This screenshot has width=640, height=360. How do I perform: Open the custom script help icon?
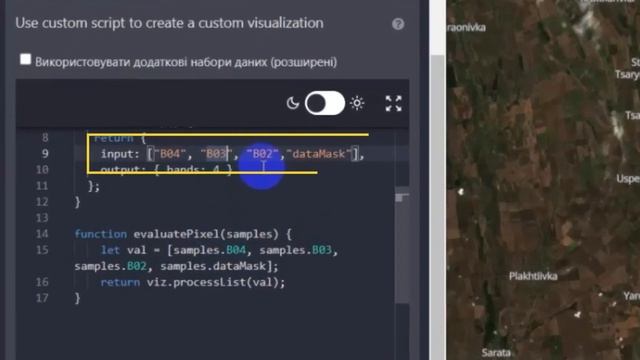click(398, 24)
